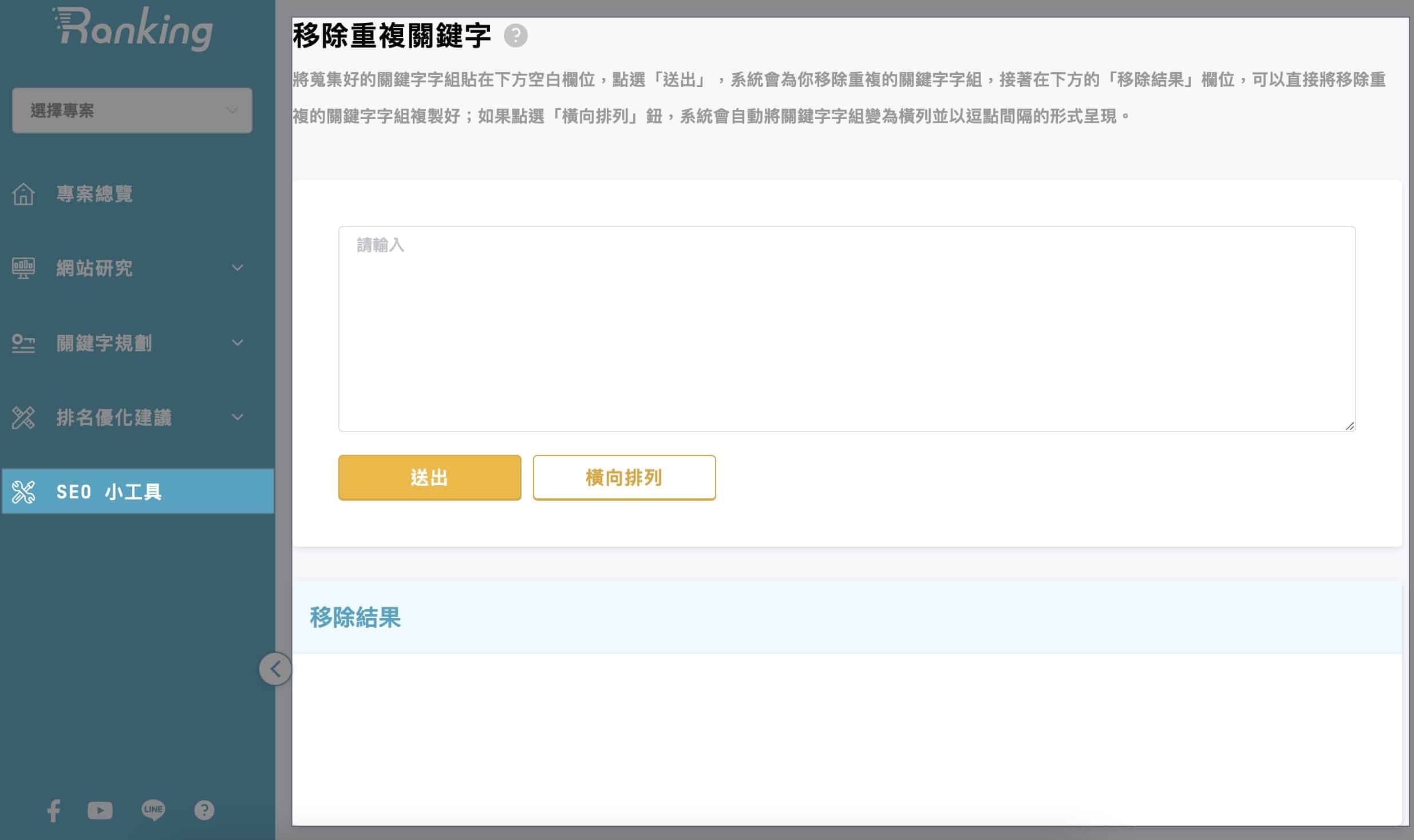Screen dimensions: 1414x840
Task: Click the question mark next to title
Action: [515, 35]
